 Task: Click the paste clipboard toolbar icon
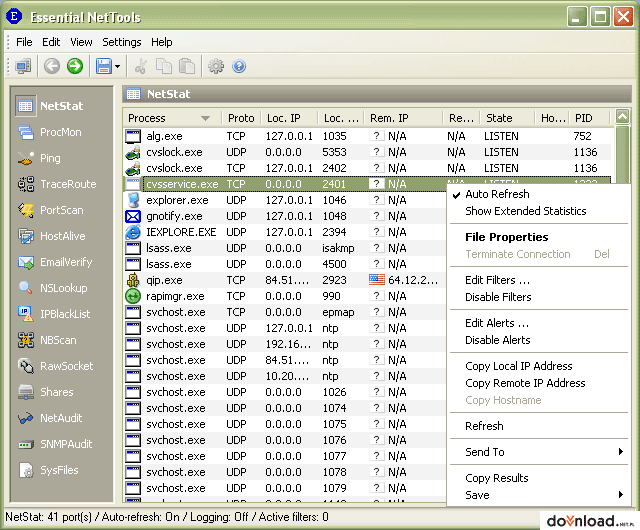[187, 66]
